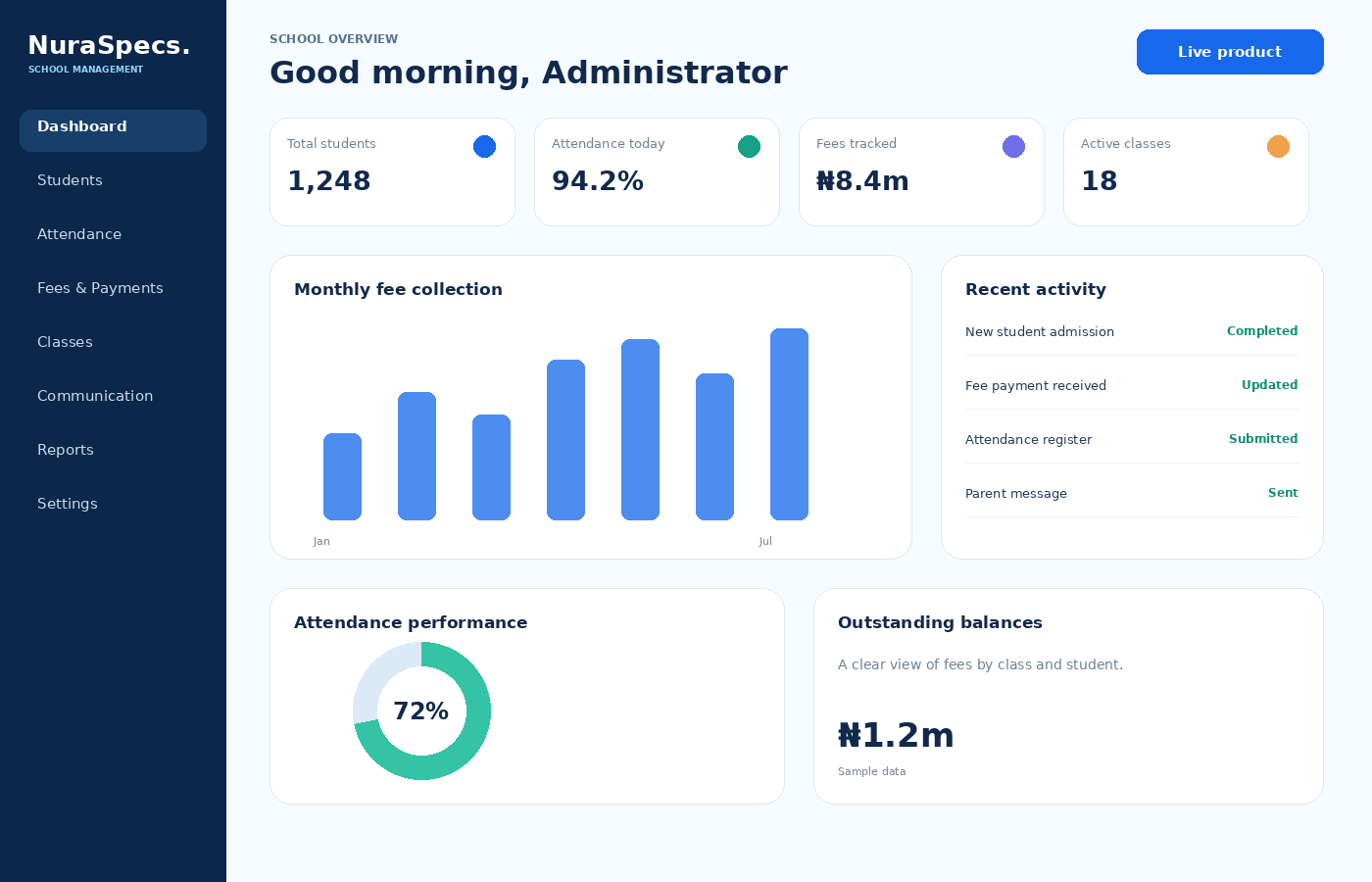Click the Total students value 1,248

[x=329, y=181]
